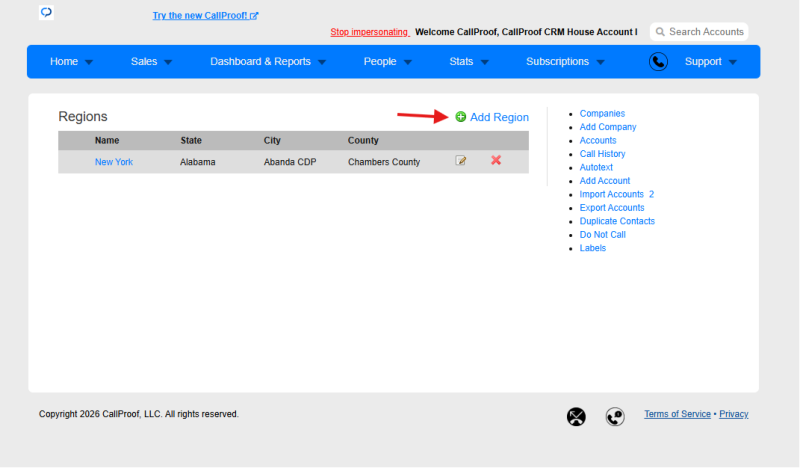Open the Support dropdown arrow
This screenshot has width=800, height=468.
tap(733, 62)
